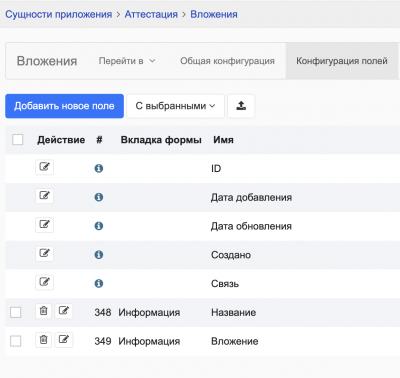
Task: Edit the Дата добавления field
Action: [44, 196]
